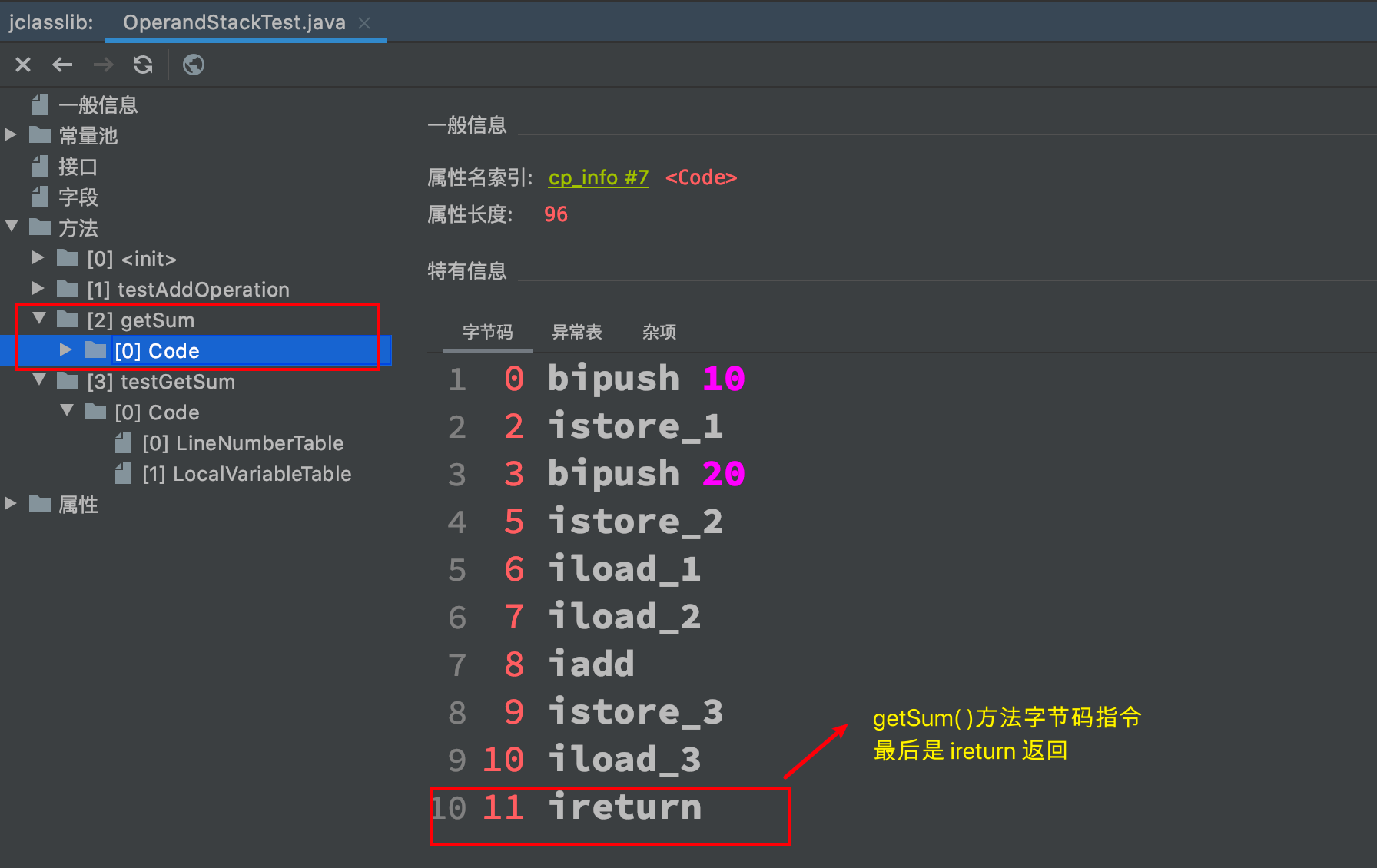Click the ireturn instruction
This screenshot has width=1377, height=868.
pos(624,807)
